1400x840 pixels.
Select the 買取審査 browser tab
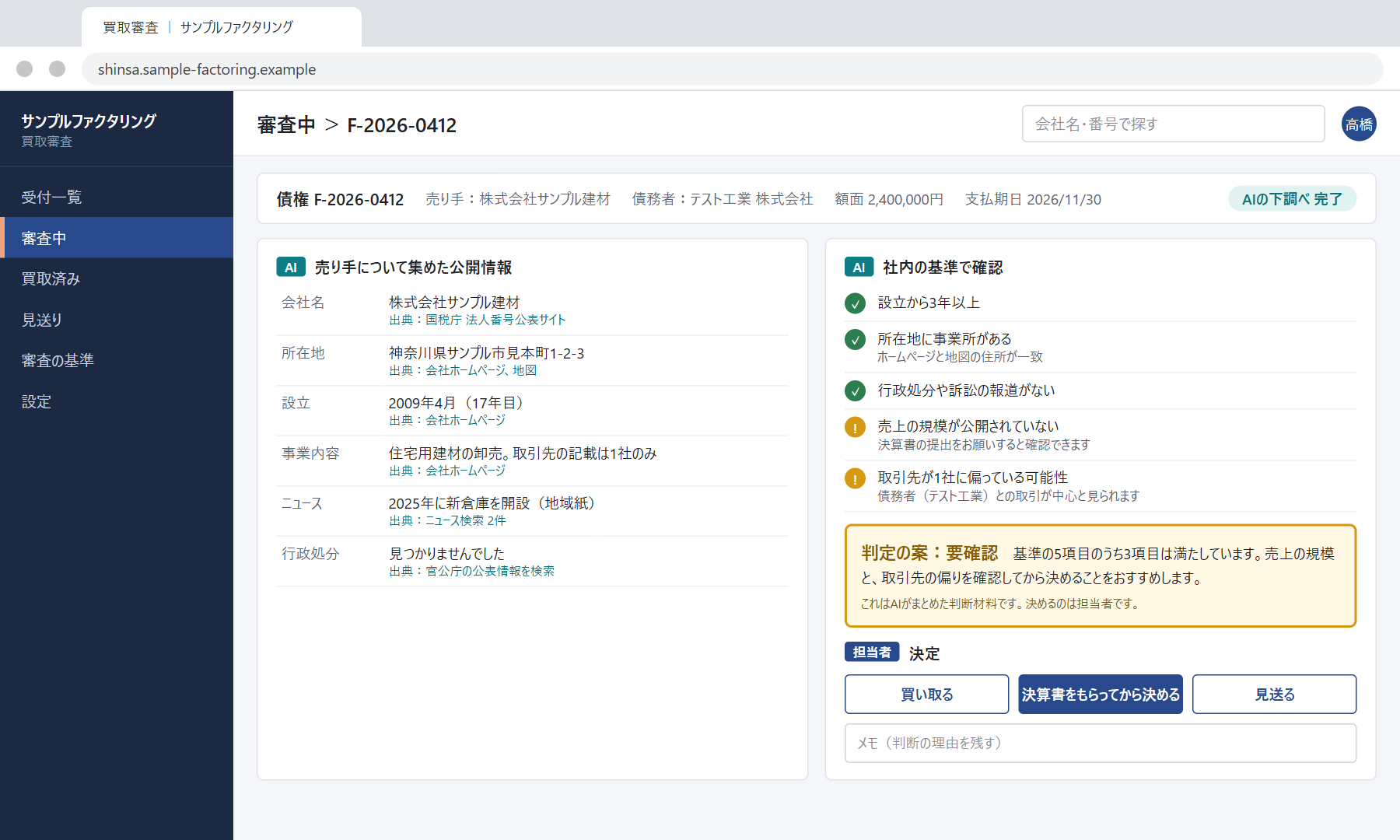(222, 27)
